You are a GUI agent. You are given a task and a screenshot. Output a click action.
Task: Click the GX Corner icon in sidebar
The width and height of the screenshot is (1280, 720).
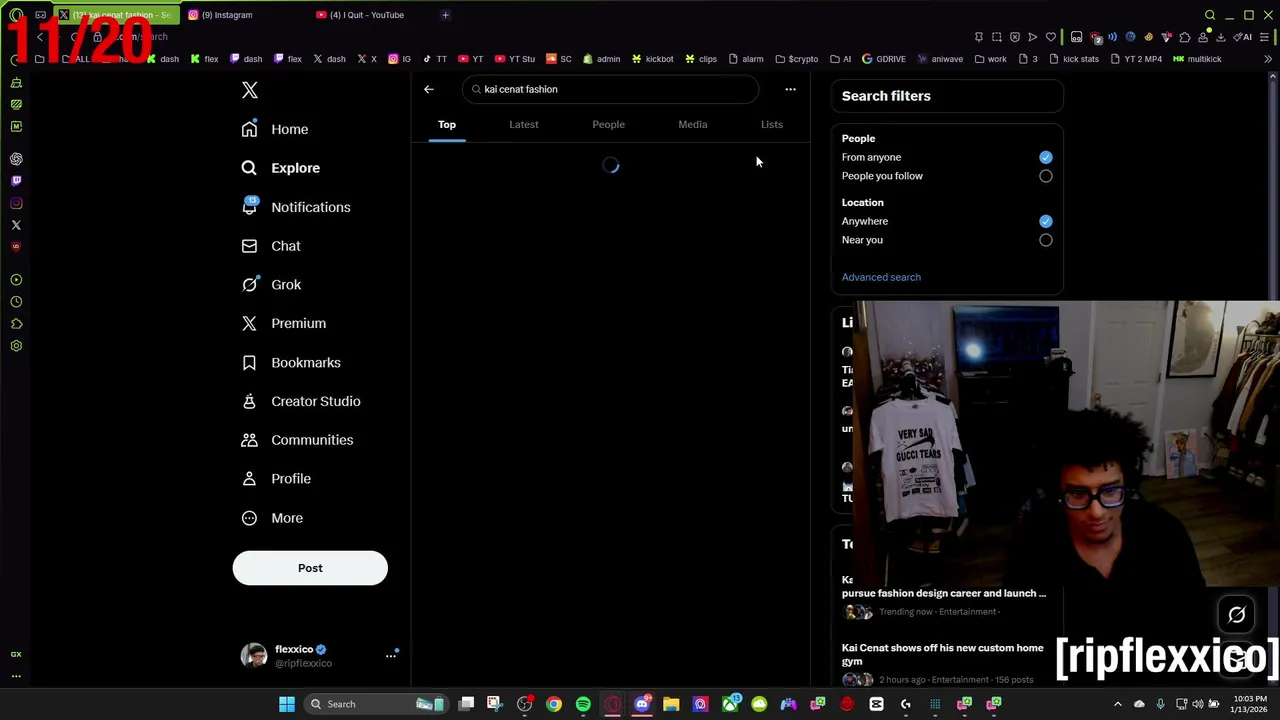[x=16, y=654]
